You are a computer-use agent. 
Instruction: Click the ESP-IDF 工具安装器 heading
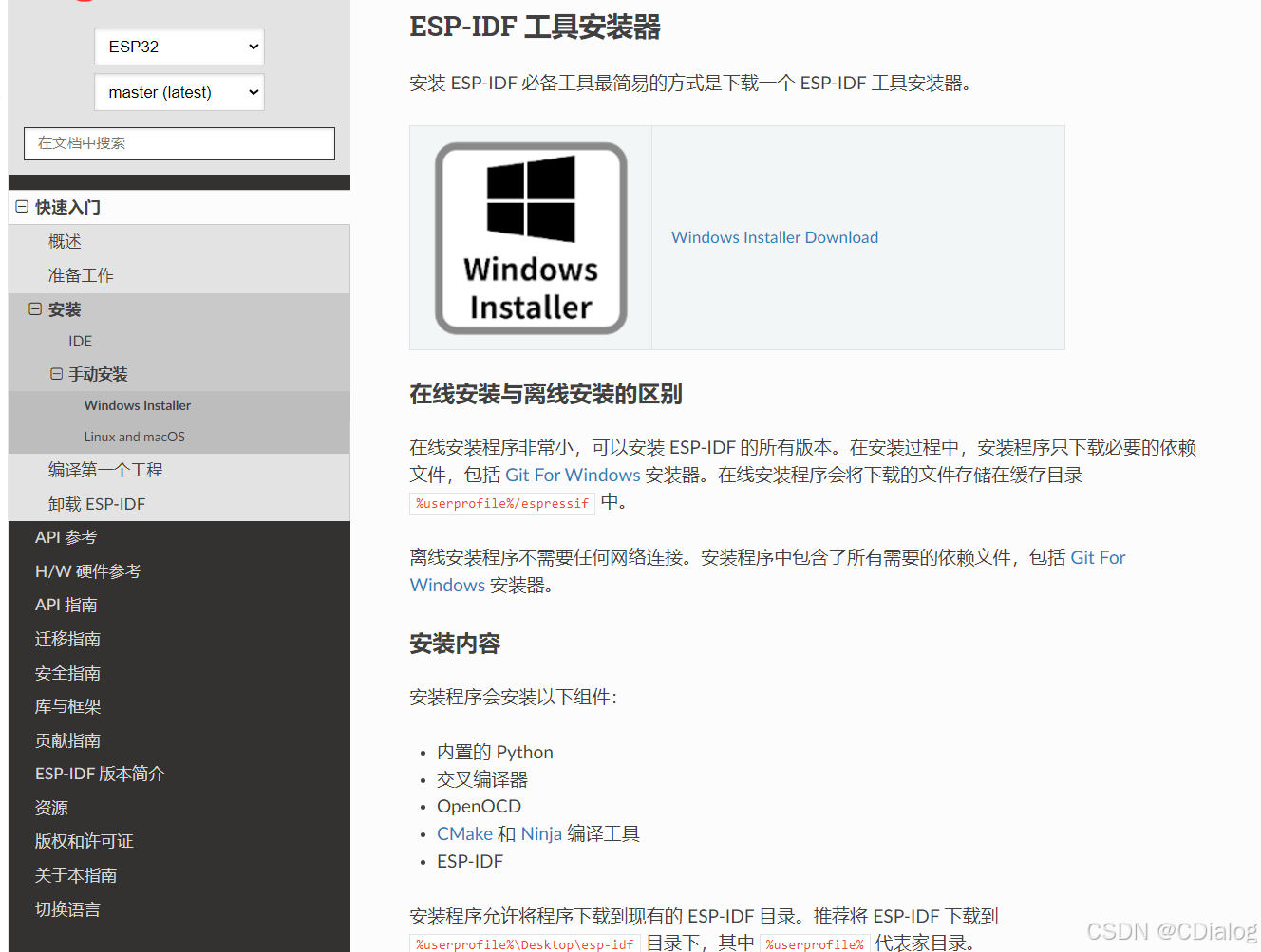coord(535,27)
